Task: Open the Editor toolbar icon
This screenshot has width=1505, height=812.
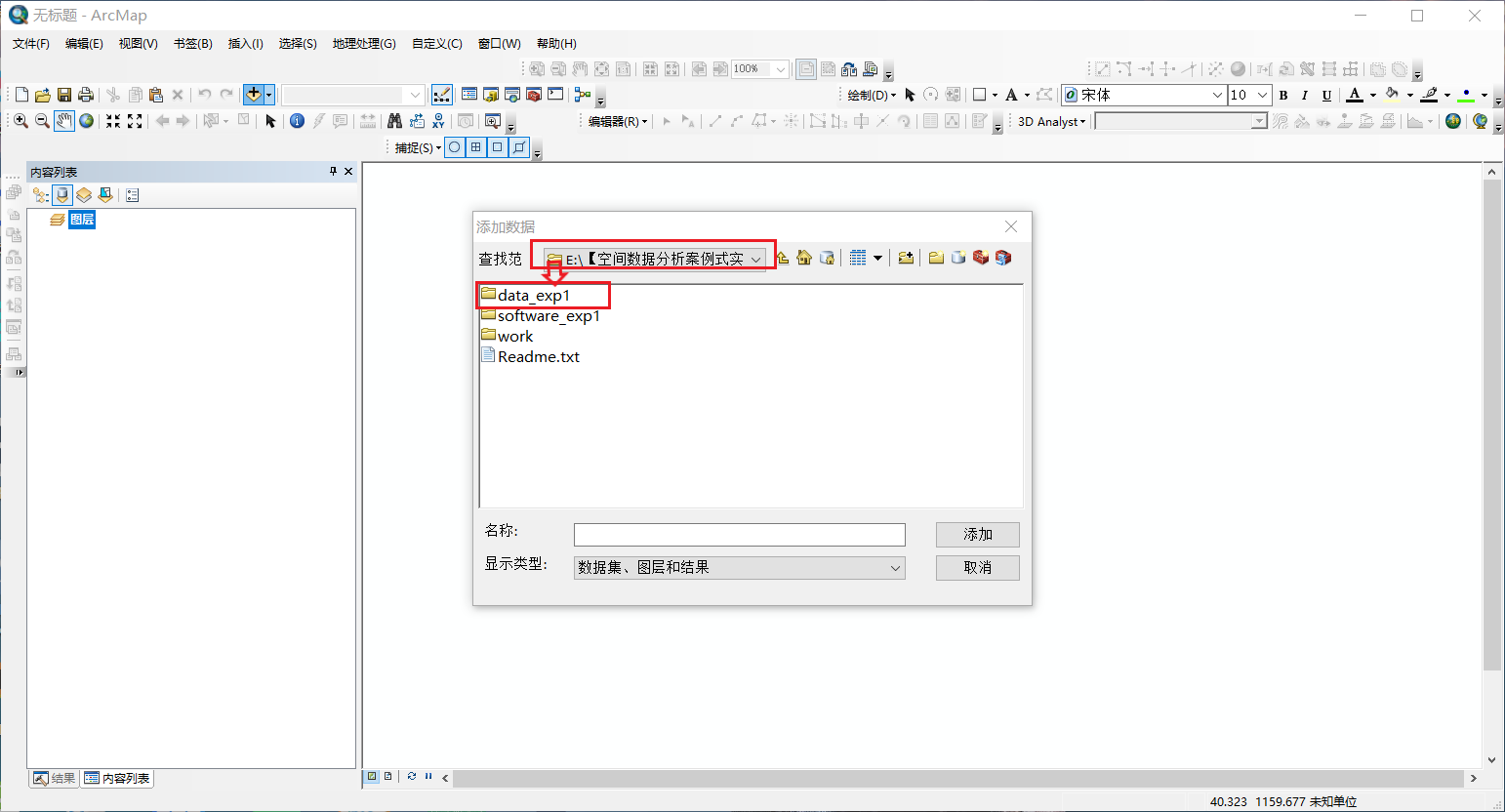Action: [442, 95]
